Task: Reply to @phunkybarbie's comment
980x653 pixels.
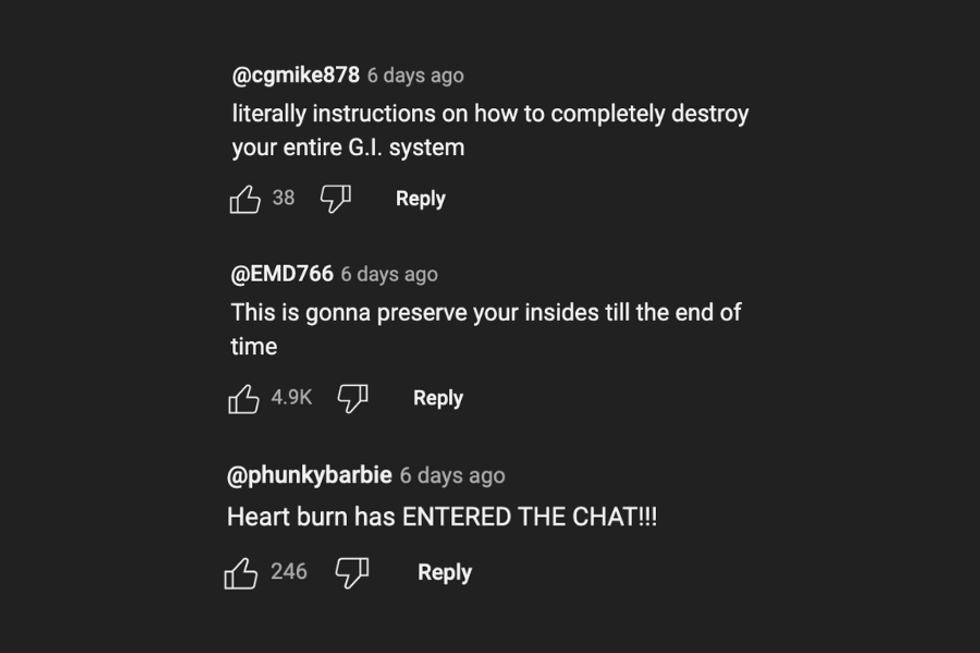Action: 444,573
